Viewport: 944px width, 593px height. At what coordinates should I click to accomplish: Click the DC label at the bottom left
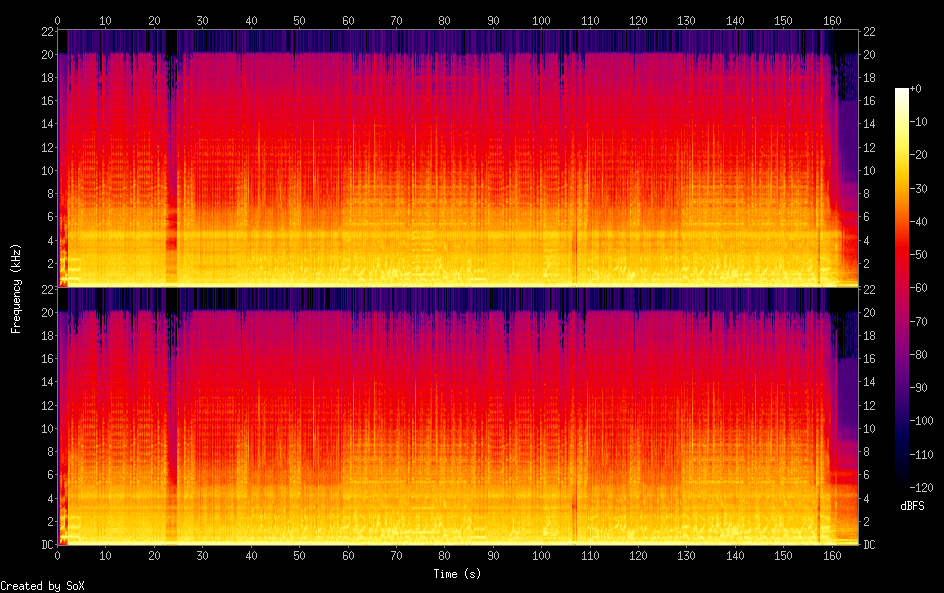pyautogui.click(x=45, y=545)
